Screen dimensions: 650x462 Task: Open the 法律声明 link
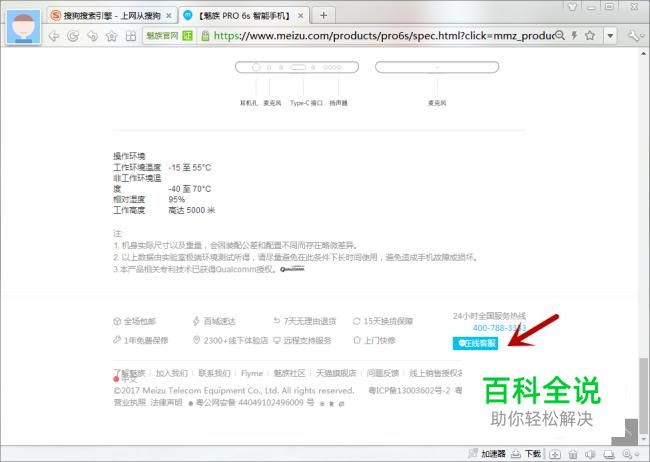click(x=166, y=402)
